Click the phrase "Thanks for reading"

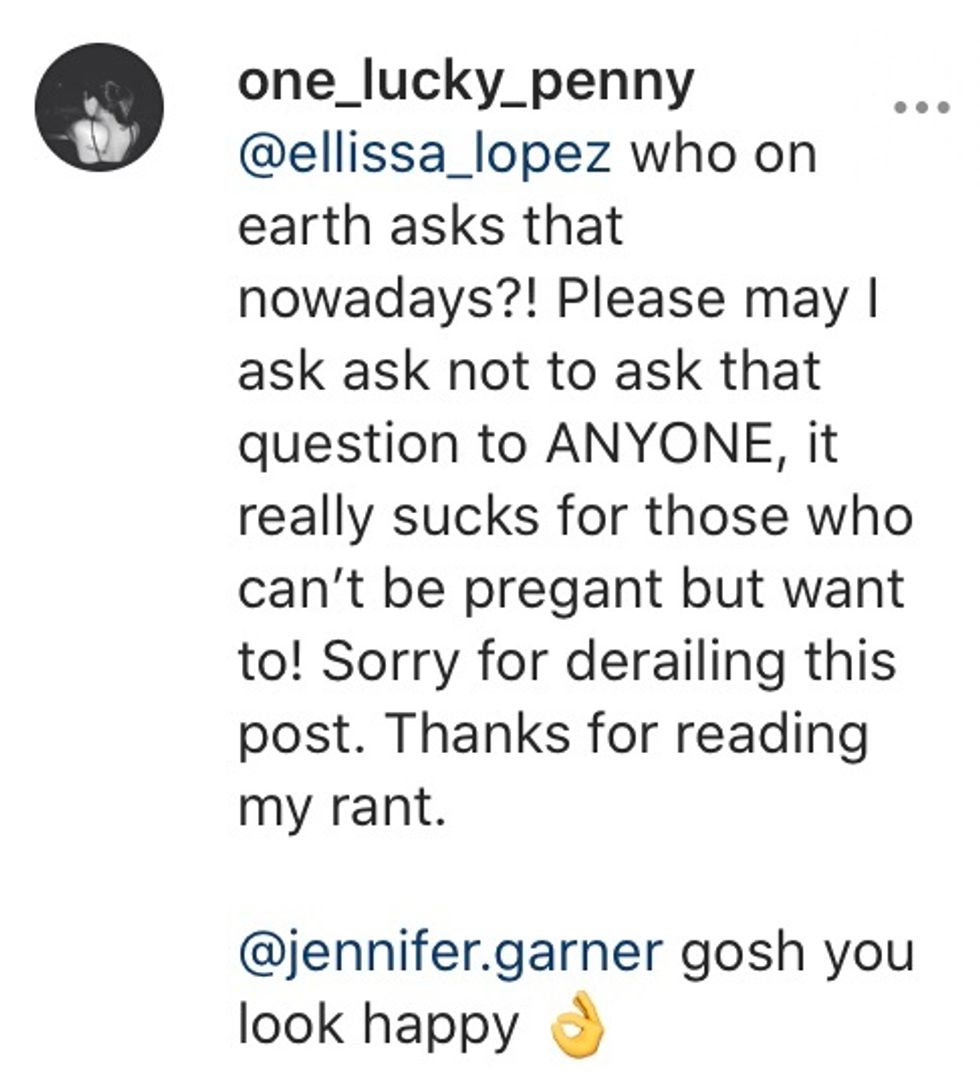(x=627, y=734)
